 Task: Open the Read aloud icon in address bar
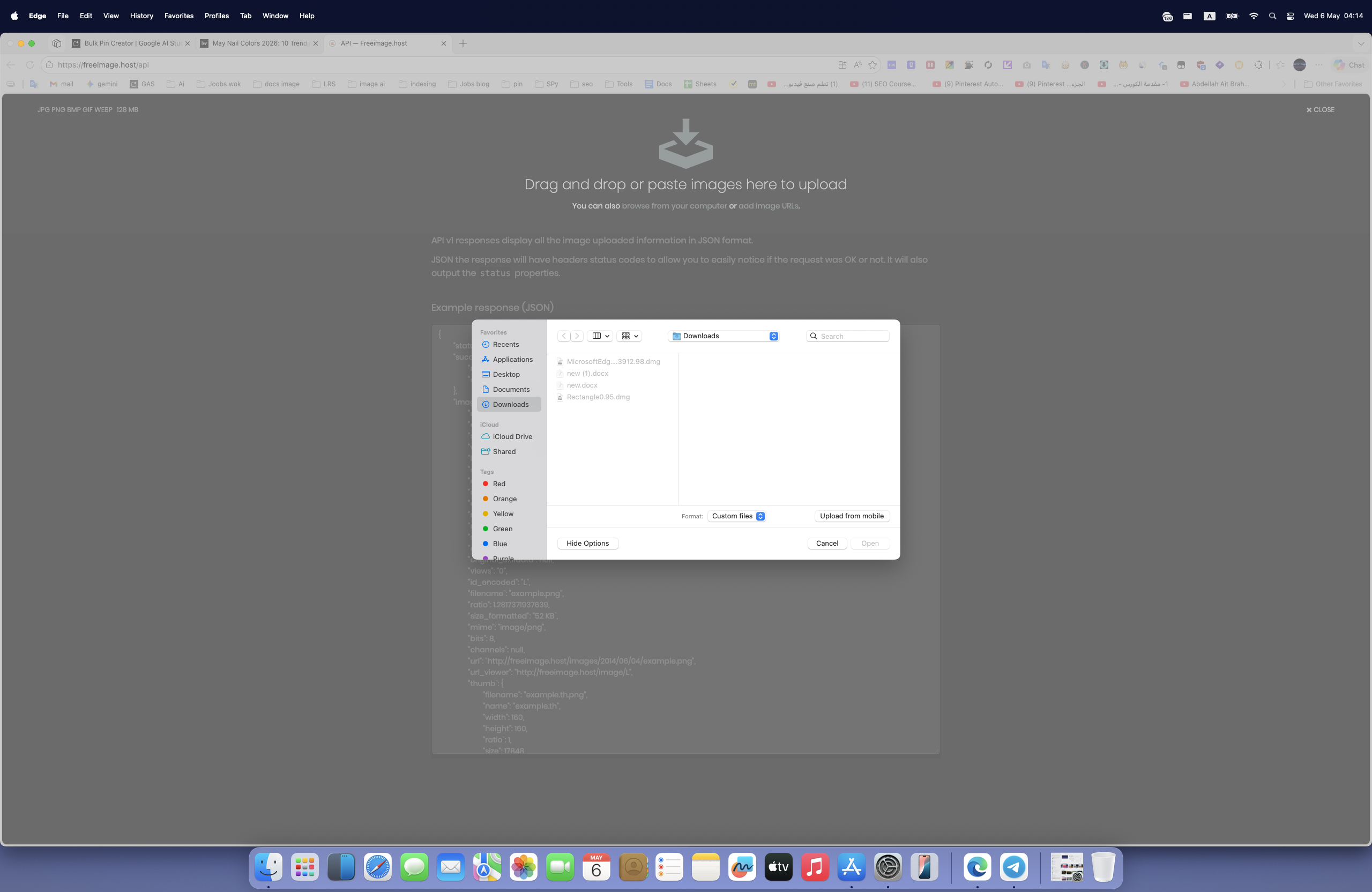click(x=858, y=64)
